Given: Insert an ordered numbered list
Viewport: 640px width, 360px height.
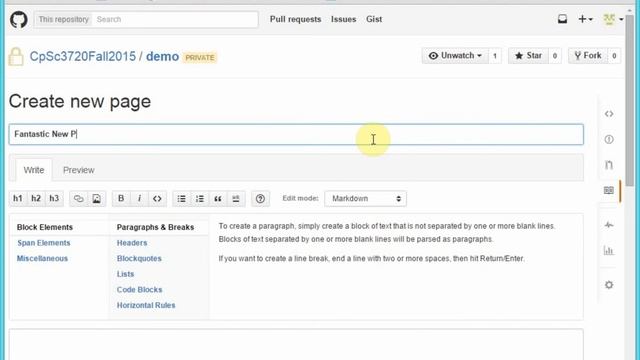Looking at the screenshot, I should (200, 199).
